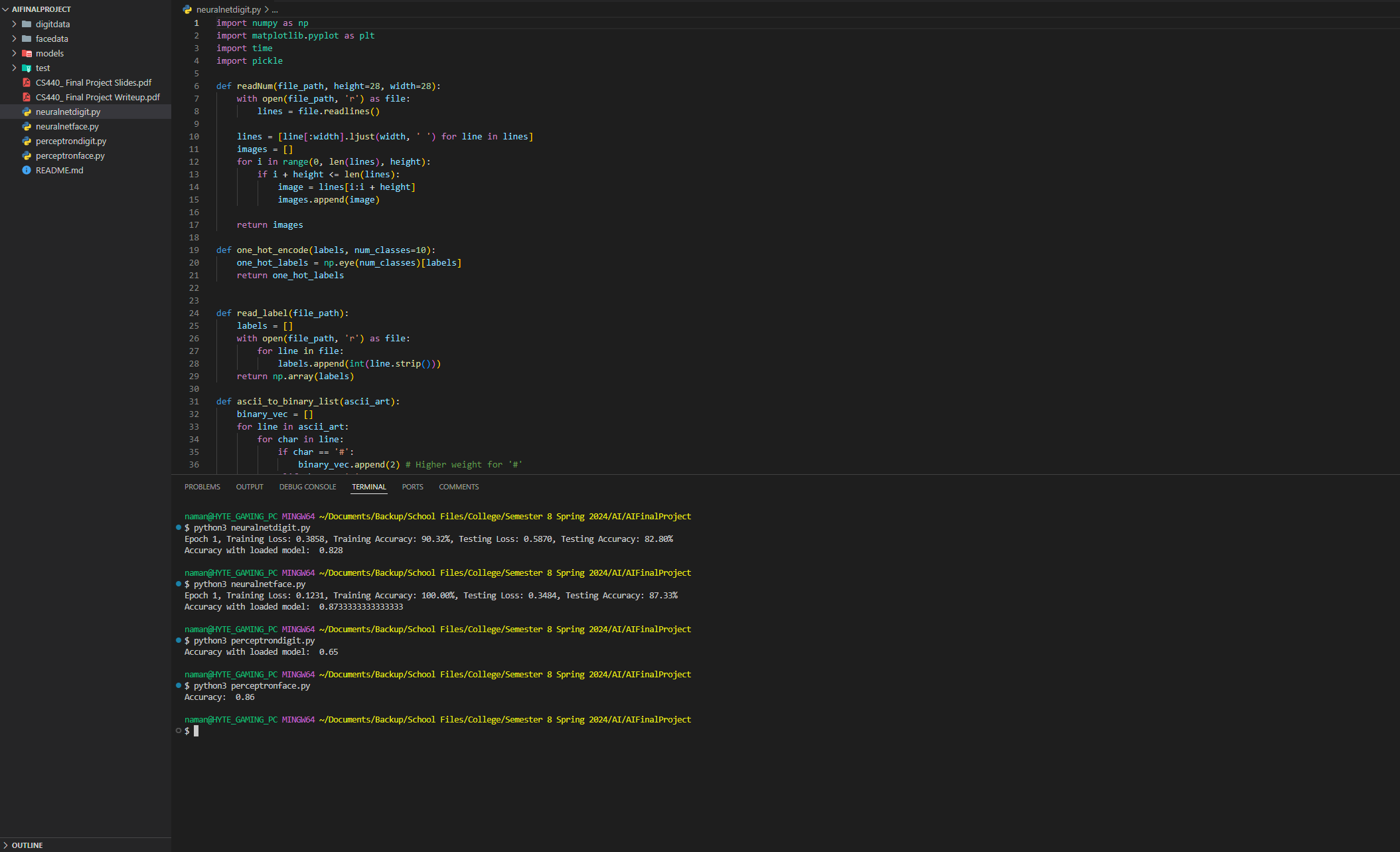Click 'read_label' function definition
The width and height of the screenshot is (1400, 852).
coord(262,313)
